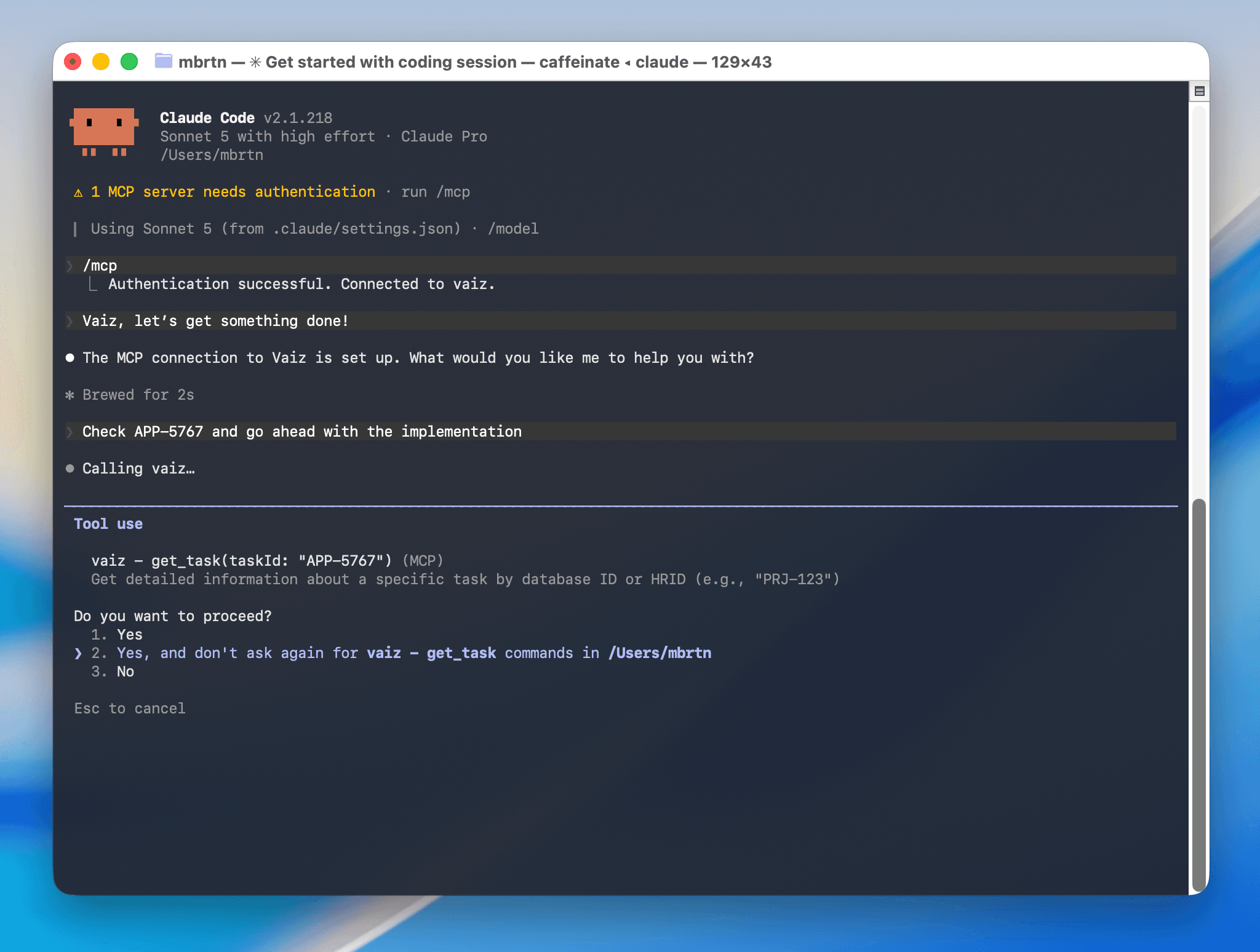Select 'Yes, and don't ask again' option
This screenshot has height=952, width=1260.
point(401,653)
